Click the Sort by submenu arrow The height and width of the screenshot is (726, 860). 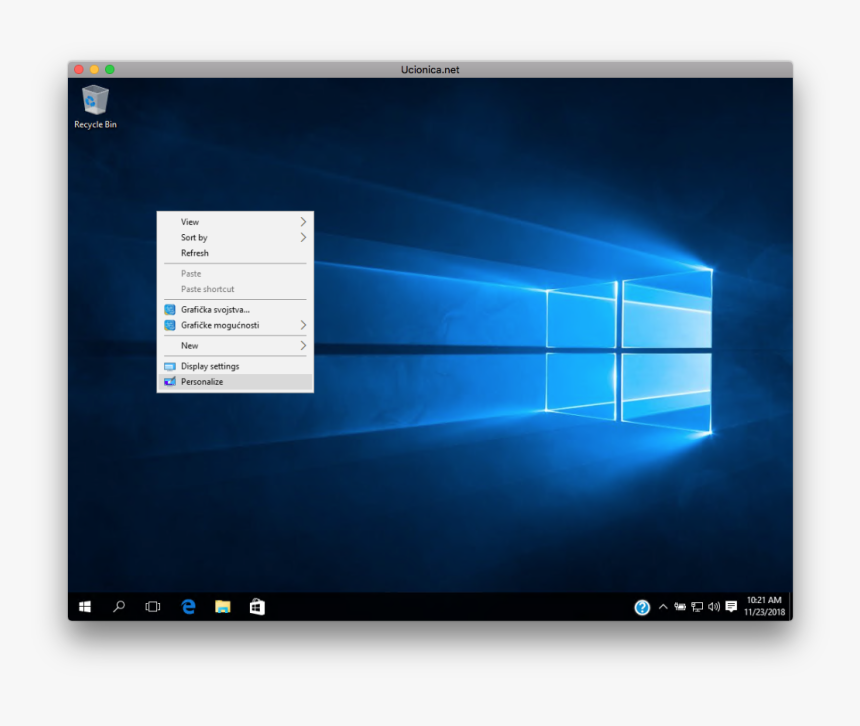click(303, 237)
